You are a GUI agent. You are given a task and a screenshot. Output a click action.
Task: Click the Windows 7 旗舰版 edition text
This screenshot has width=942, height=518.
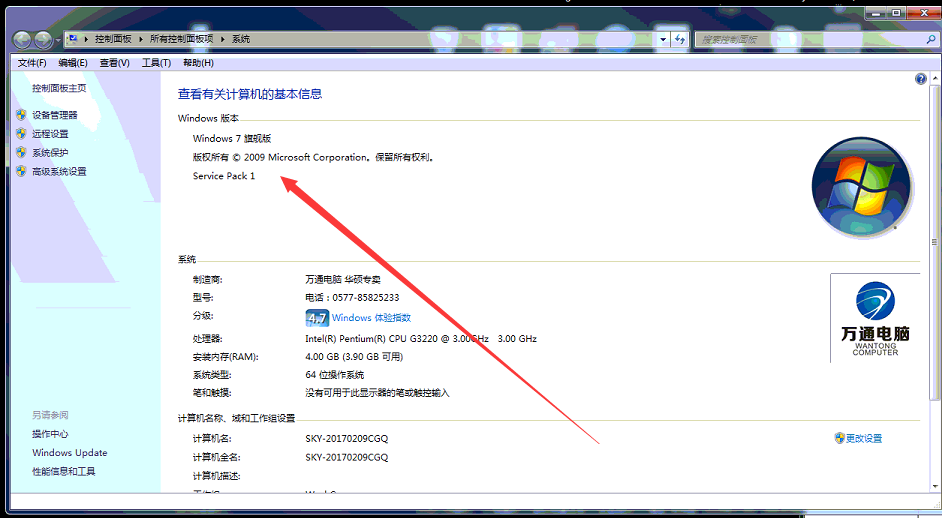click(232, 138)
